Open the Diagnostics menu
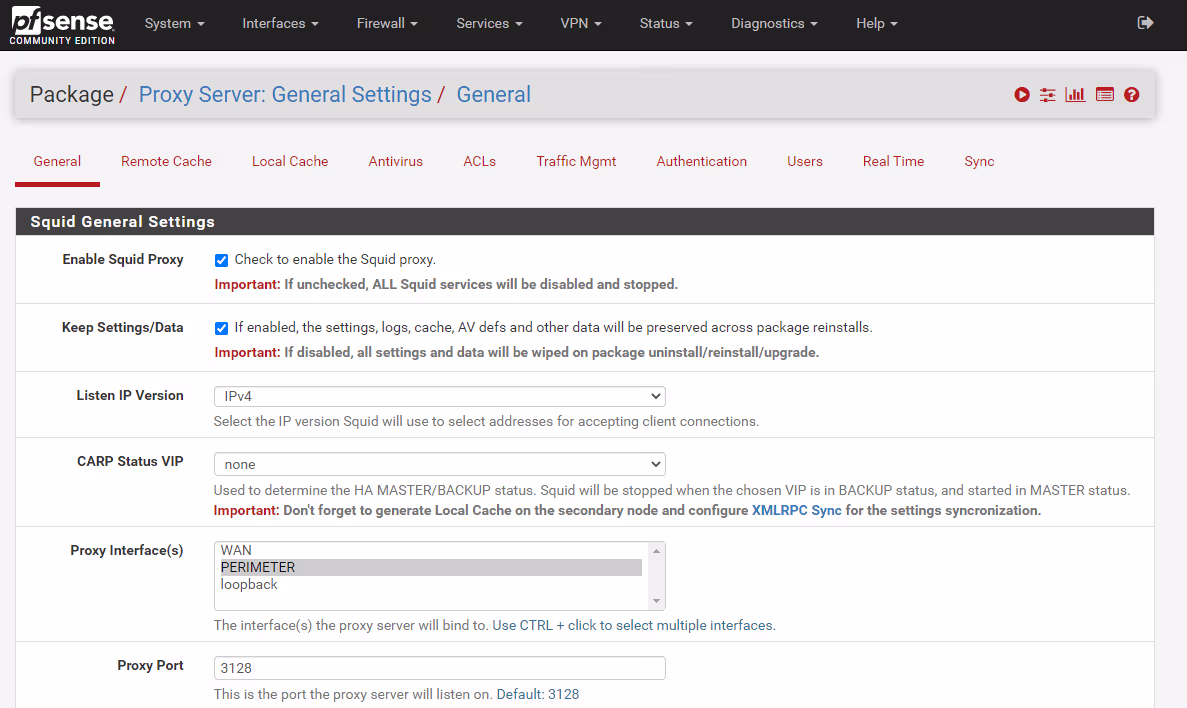1187x708 pixels. click(774, 23)
